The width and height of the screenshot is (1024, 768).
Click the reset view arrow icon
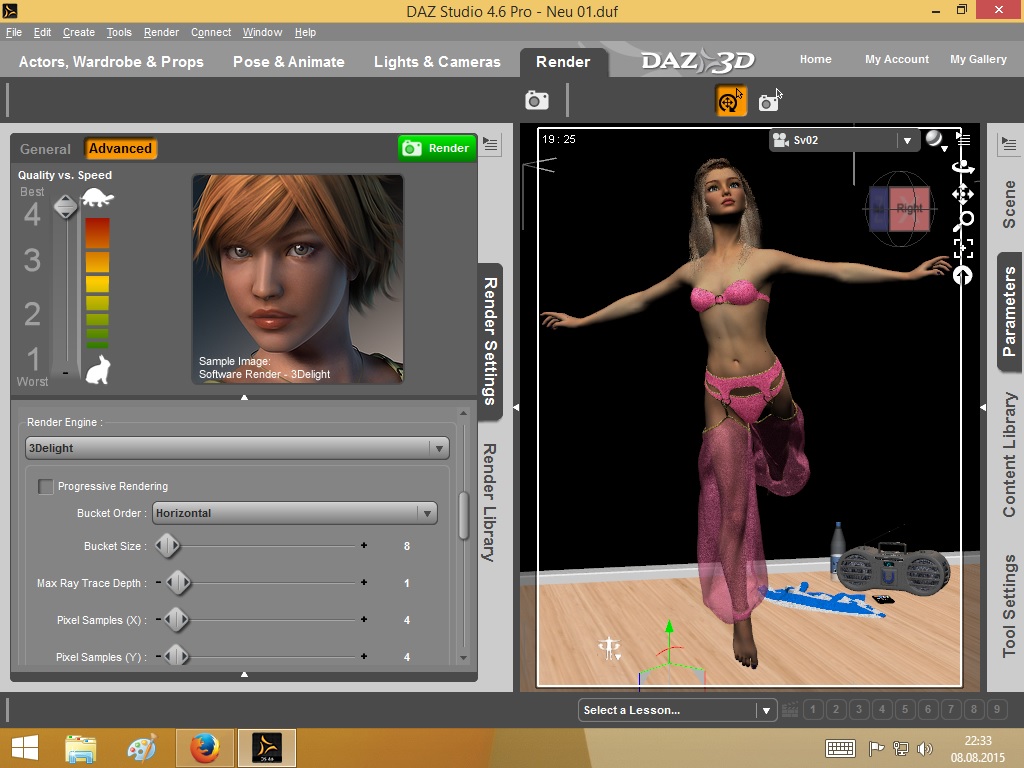[963, 276]
